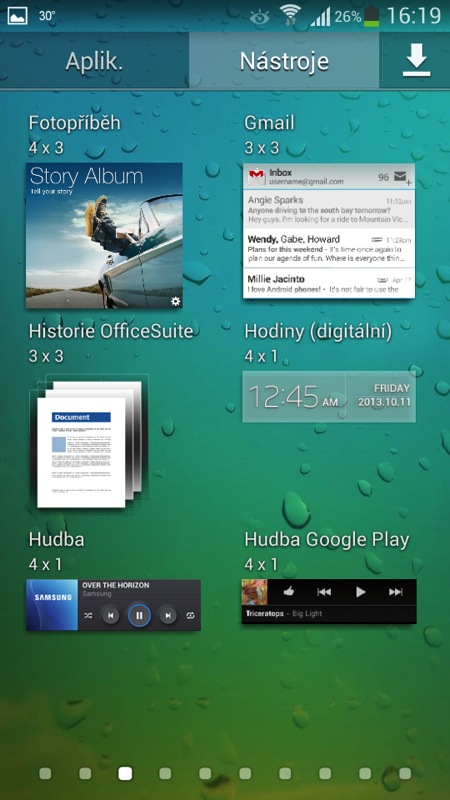
Task: Open the Story Album widget preview
Action: point(104,236)
